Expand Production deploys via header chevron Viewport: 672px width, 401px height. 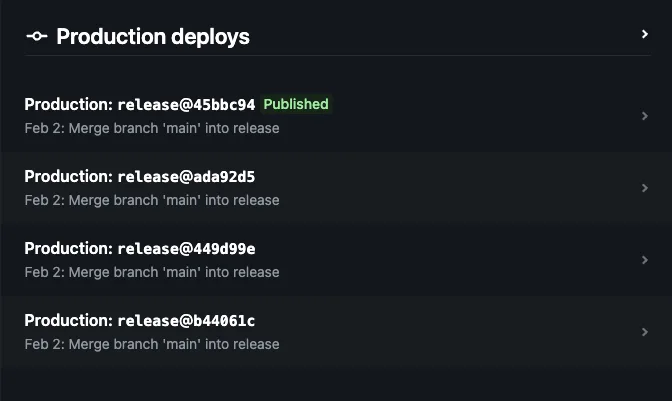pyautogui.click(x=645, y=34)
